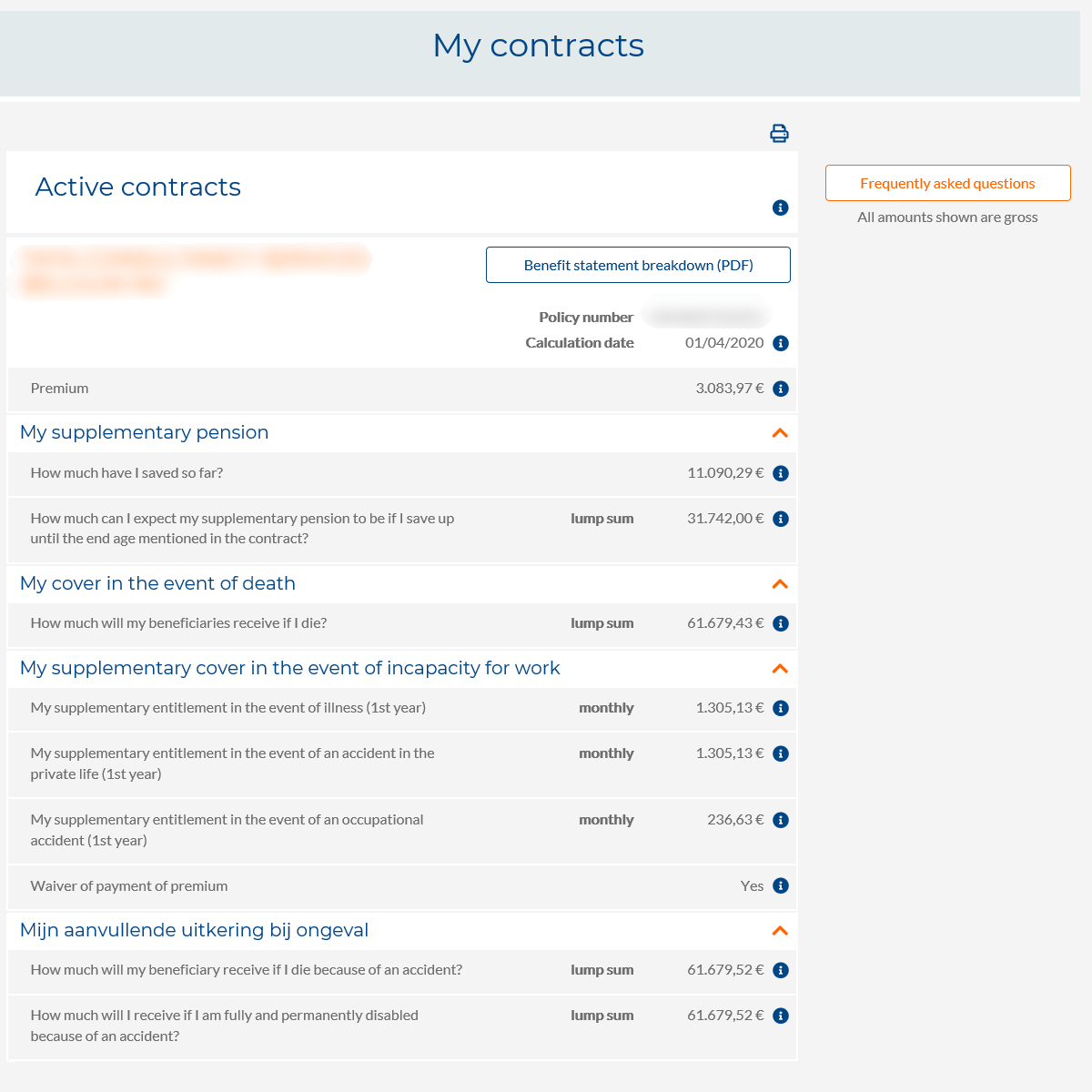1092x1092 pixels.
Task: Click the print icon above Active contracts
Action: [x=779, y=133]
